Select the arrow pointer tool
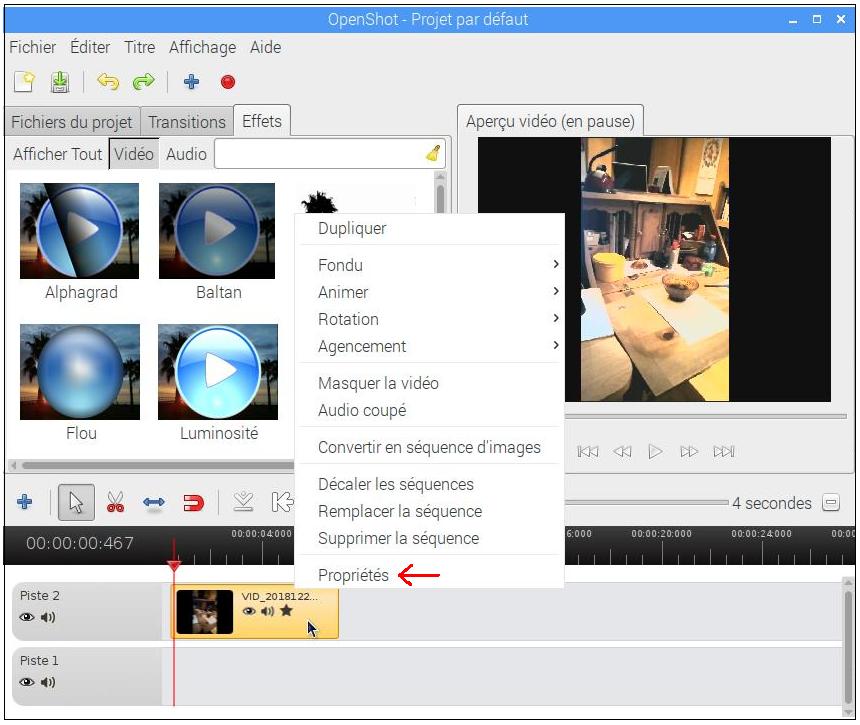 (76, 502)
